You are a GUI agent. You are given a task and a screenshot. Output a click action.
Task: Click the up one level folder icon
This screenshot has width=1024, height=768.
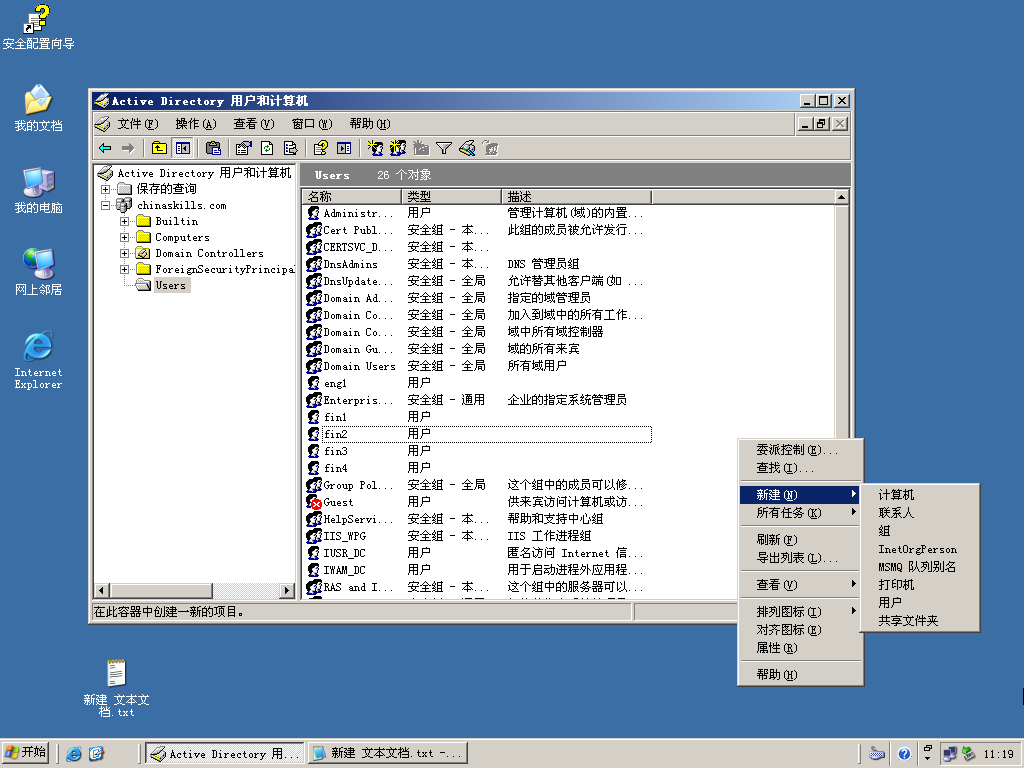[159, 148]
